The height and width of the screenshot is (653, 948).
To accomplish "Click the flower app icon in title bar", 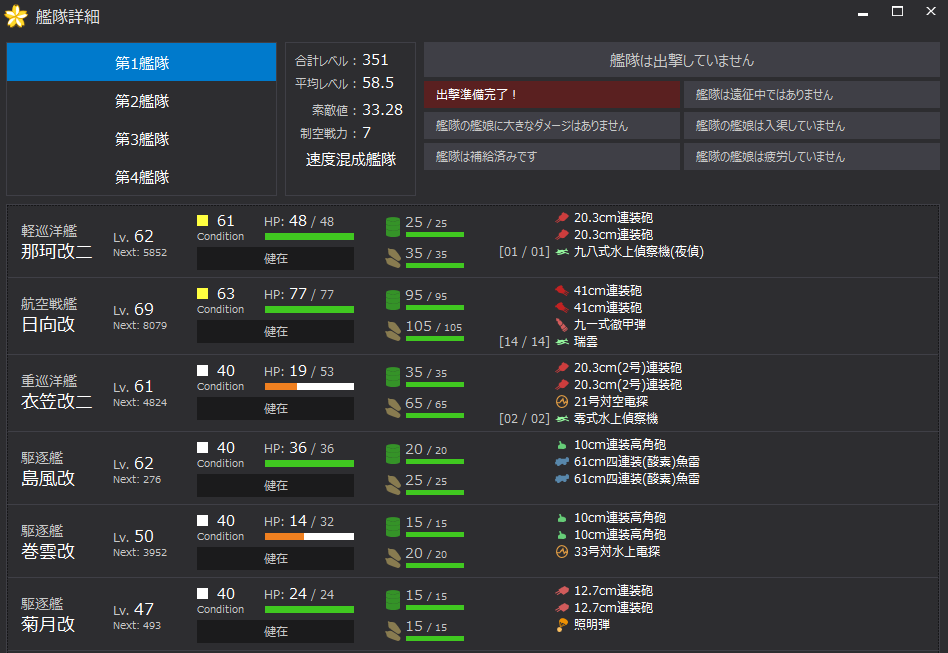I will tap(16, 16).
